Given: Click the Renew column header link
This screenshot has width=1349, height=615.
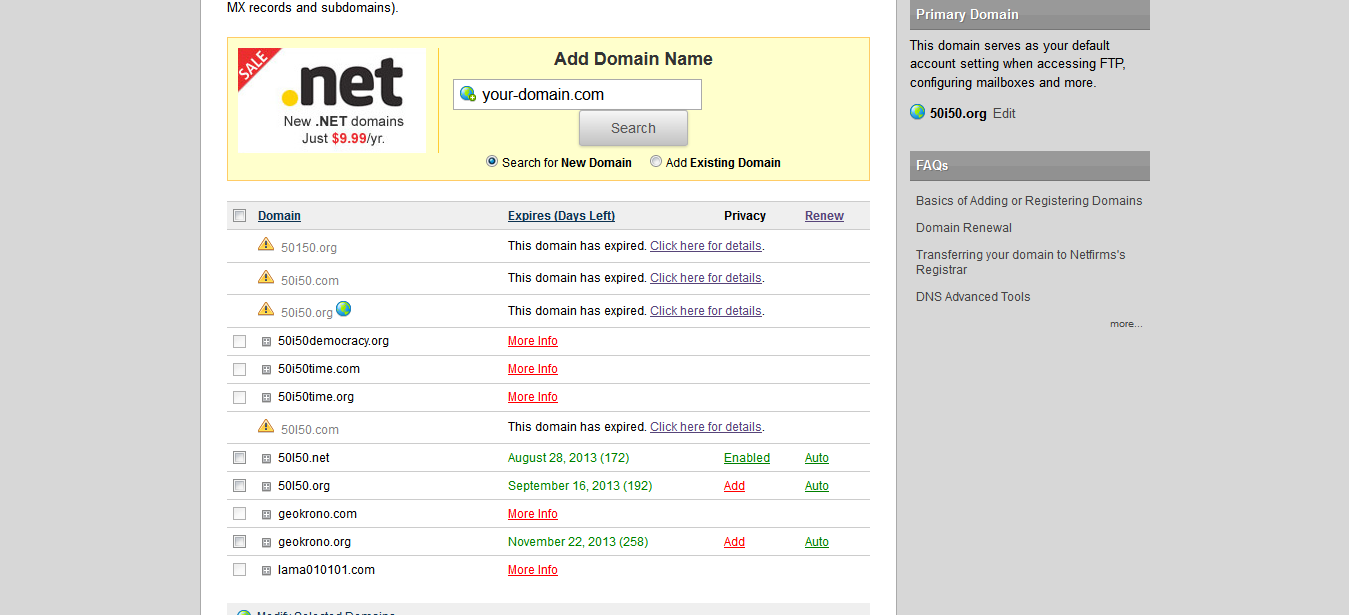Looking at the screenshot, I should (824, 216).
